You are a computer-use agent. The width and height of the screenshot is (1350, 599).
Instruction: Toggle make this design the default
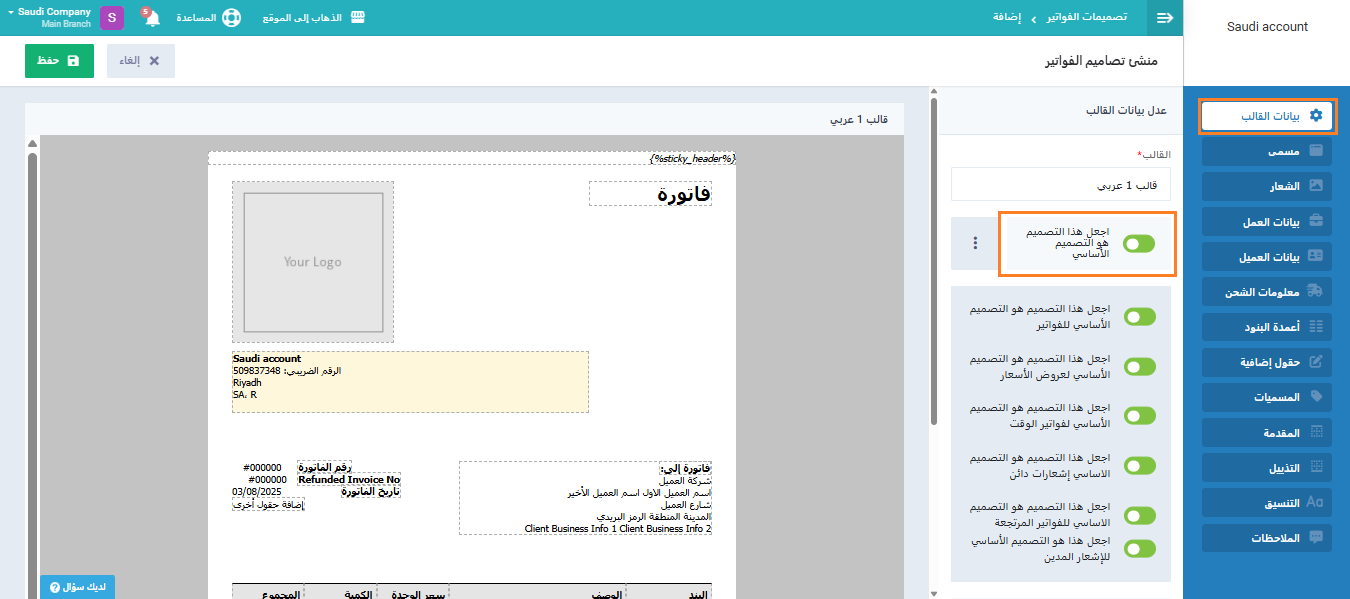(x=1139, y=243)
